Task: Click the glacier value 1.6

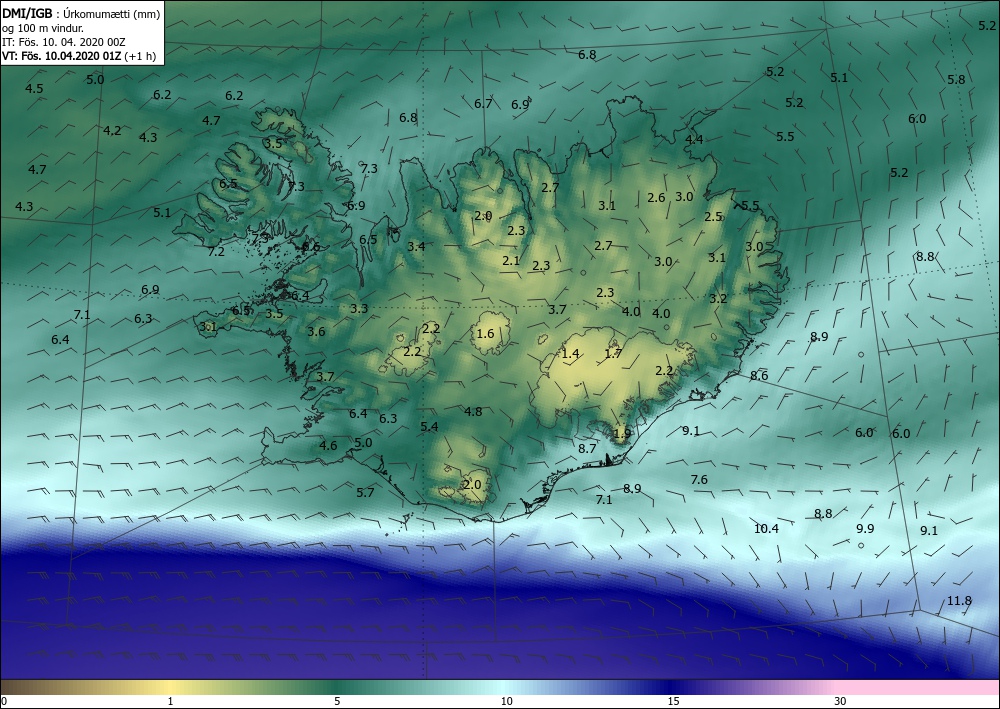Action: click(485, 333)
